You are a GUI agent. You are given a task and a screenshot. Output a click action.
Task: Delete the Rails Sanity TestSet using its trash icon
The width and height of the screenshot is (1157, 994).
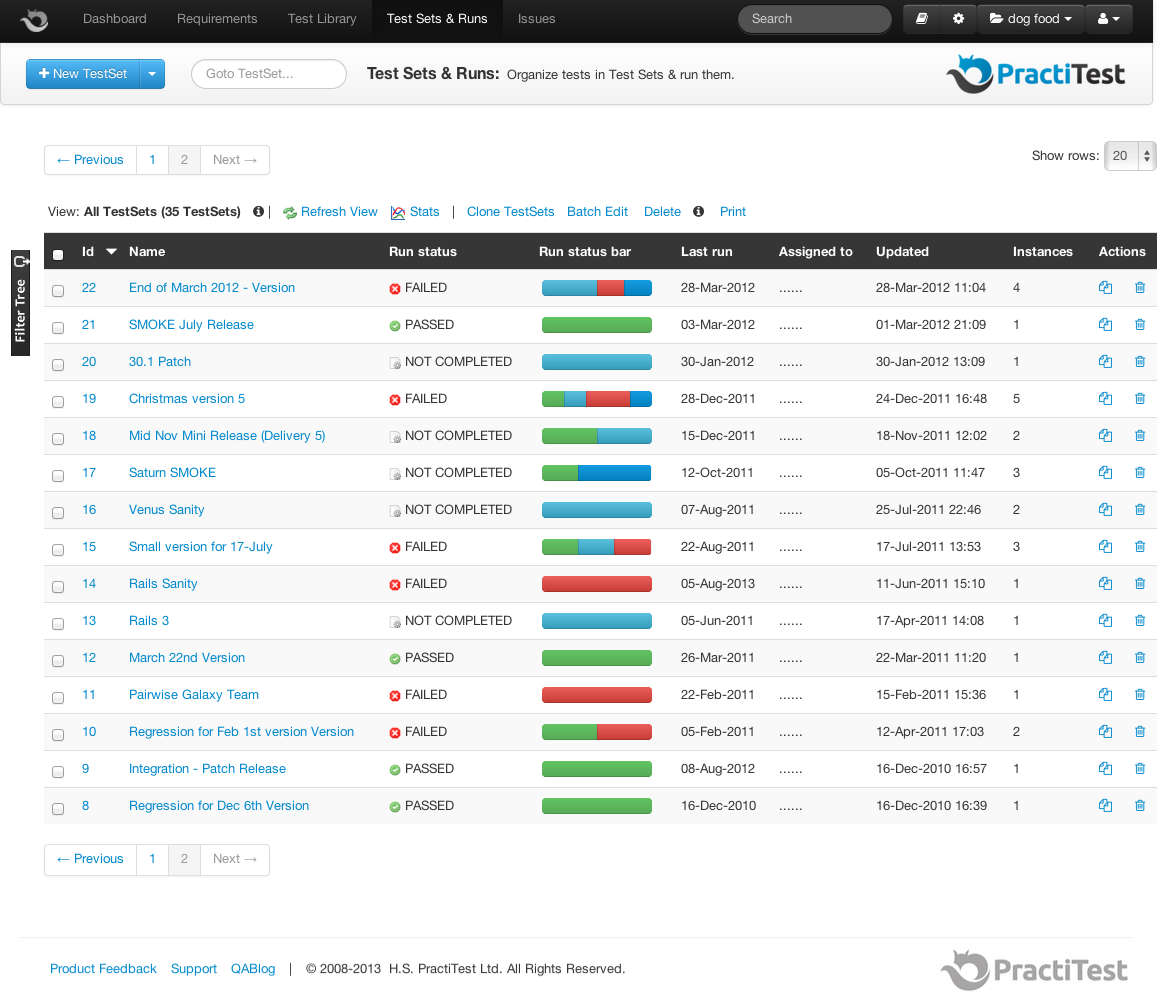[x=1140, y=583]
